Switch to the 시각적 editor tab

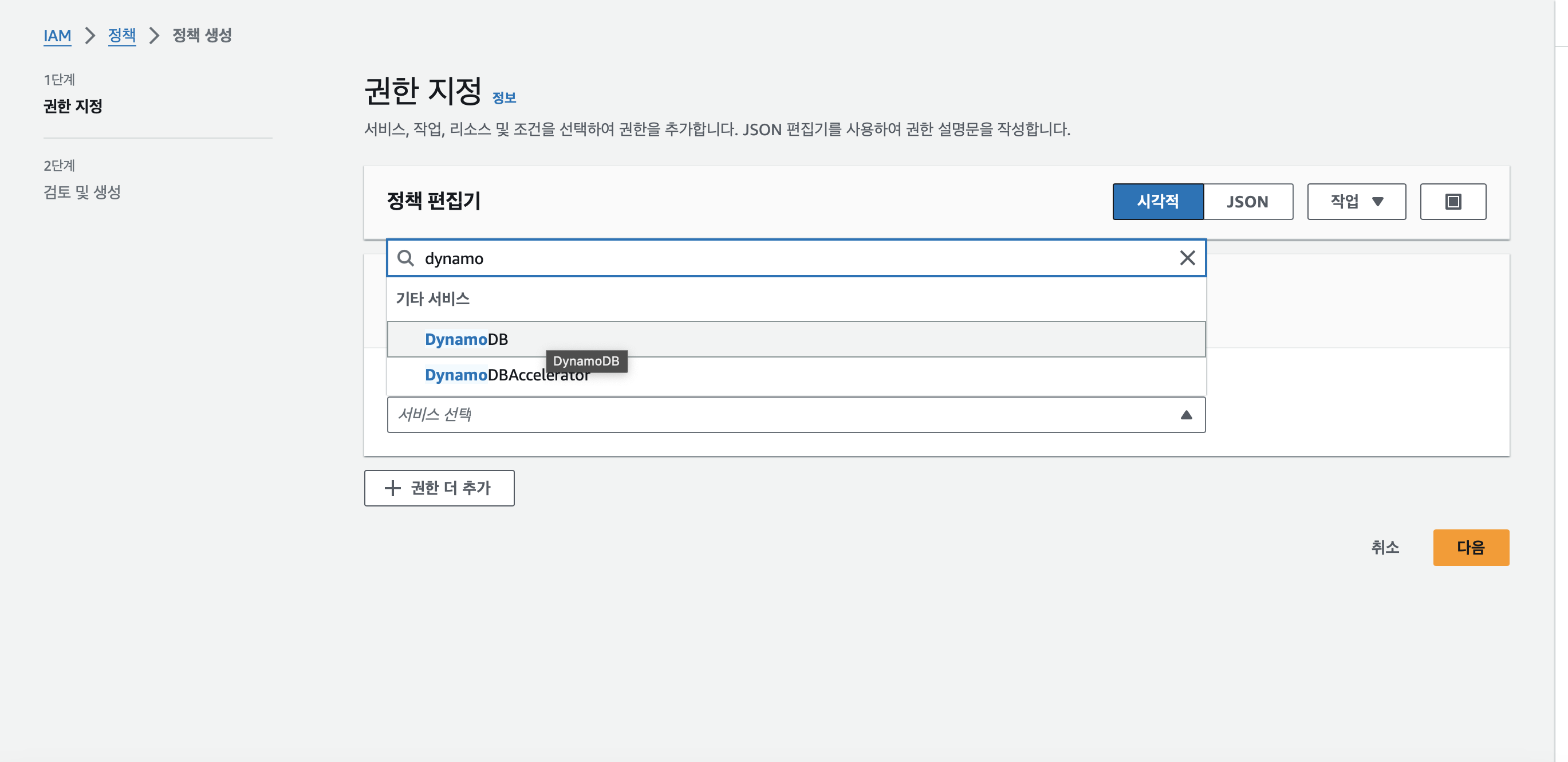(x=1158, y=201)
